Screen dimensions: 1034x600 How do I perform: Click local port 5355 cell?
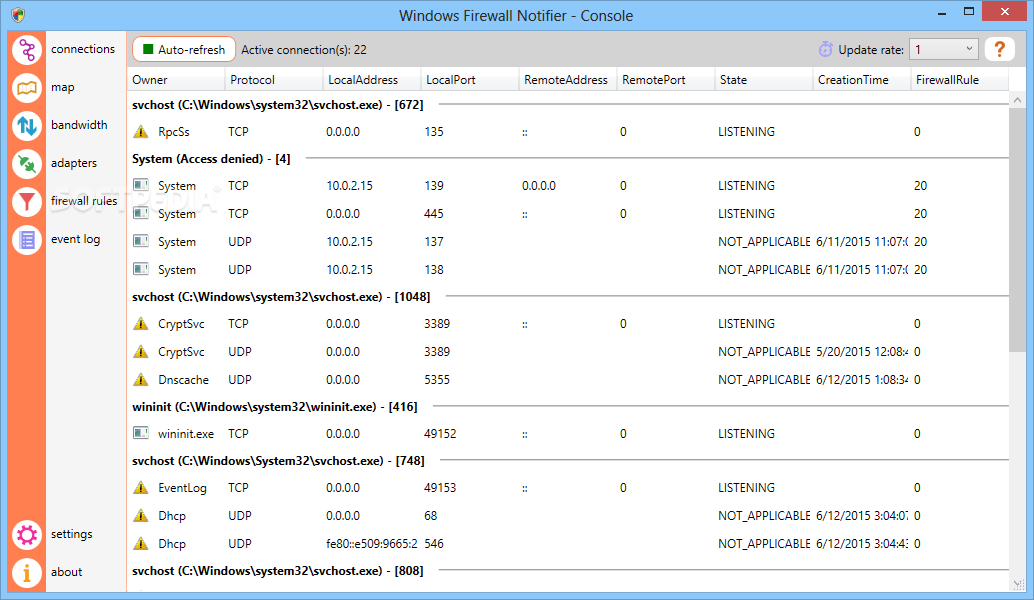pos(437,380)
